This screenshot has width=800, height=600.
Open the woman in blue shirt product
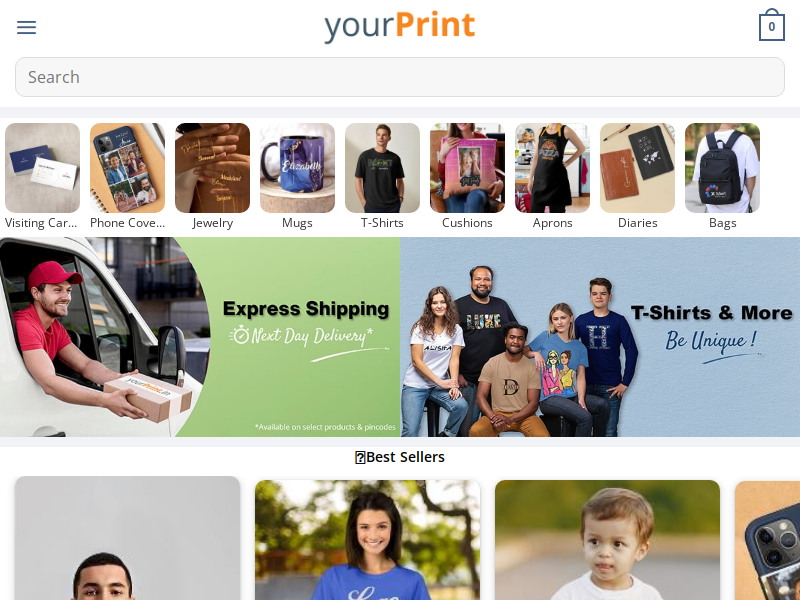coord(367,540)
